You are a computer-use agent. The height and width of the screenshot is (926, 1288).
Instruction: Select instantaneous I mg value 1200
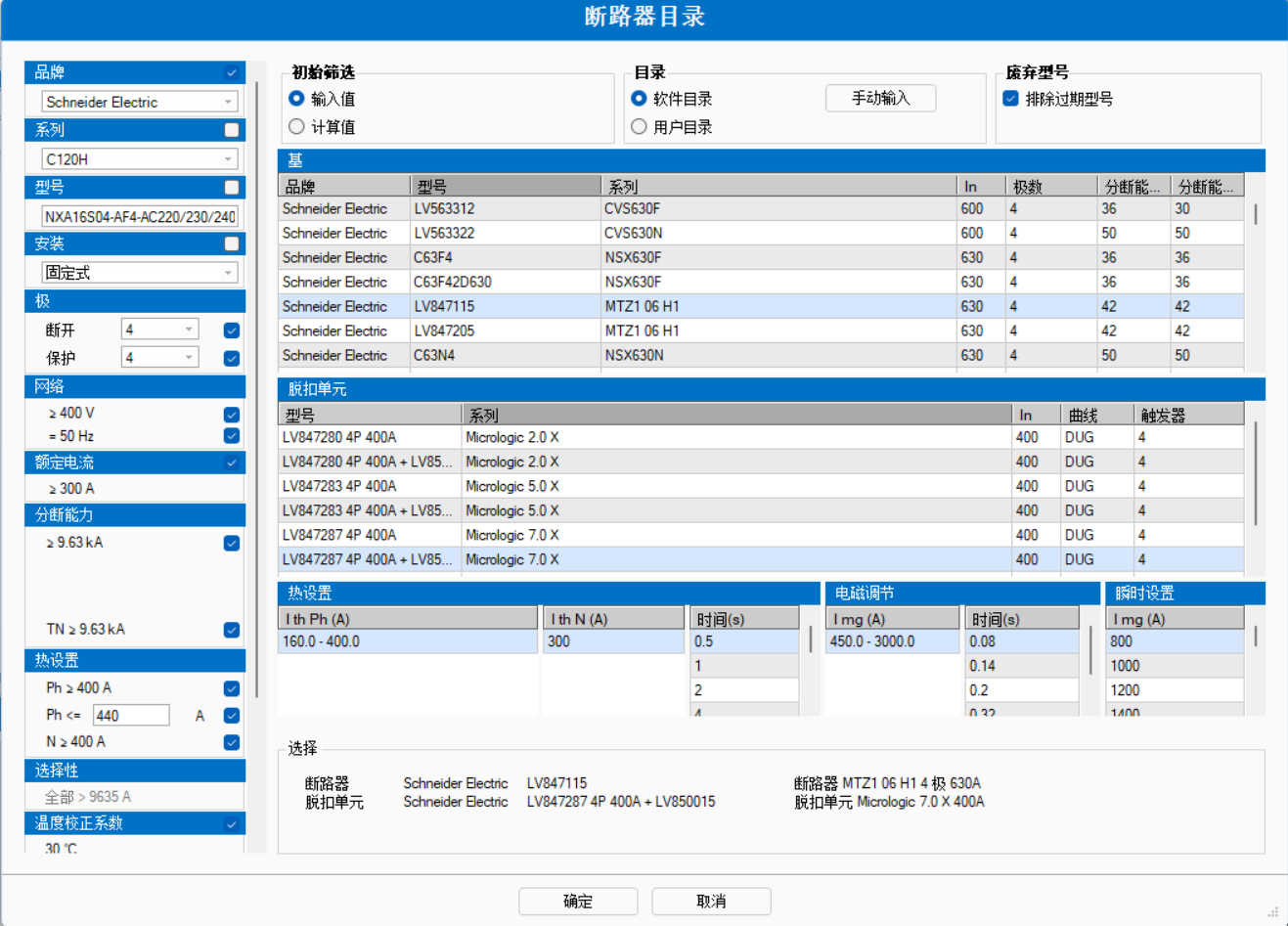pyautogui.click(x=1176, y=690)
